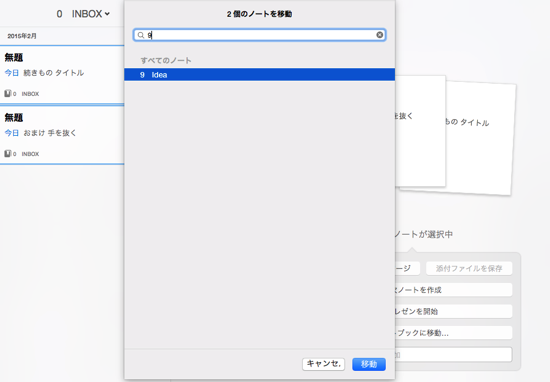Viewport: 550px width, 382px height.
Task: Select the note おまけ 手を抜く
Action: tap(62, 135)
